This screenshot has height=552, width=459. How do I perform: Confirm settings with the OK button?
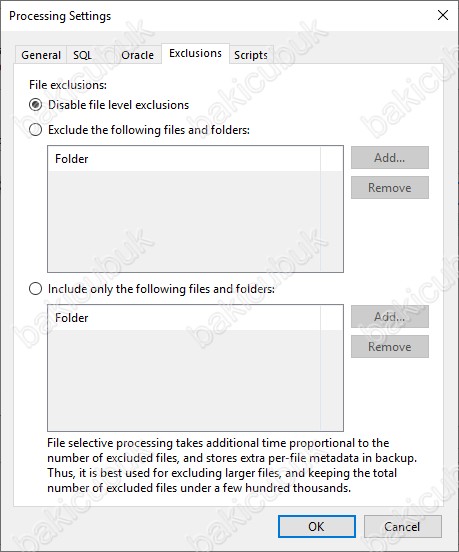(x=316, y=527)
